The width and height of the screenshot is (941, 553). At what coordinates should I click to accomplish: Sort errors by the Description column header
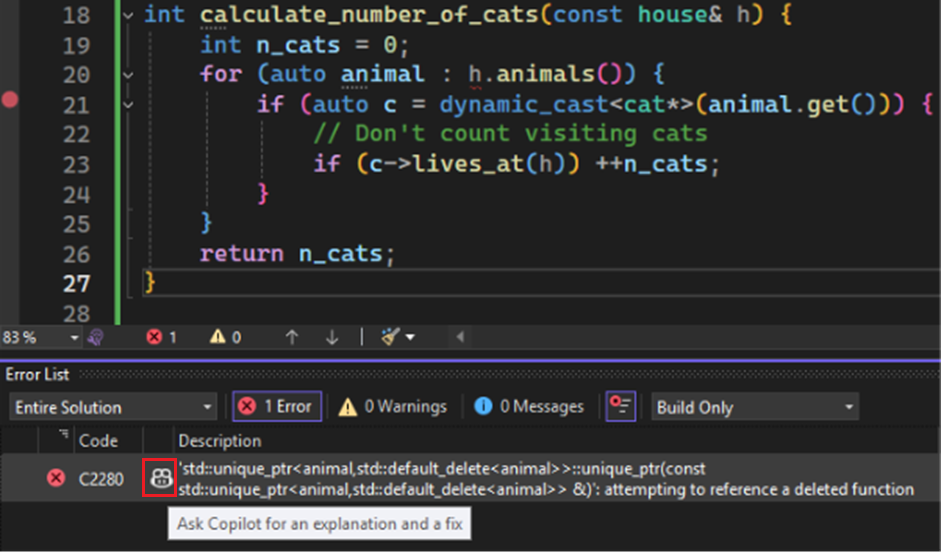[x=219, y=441]
